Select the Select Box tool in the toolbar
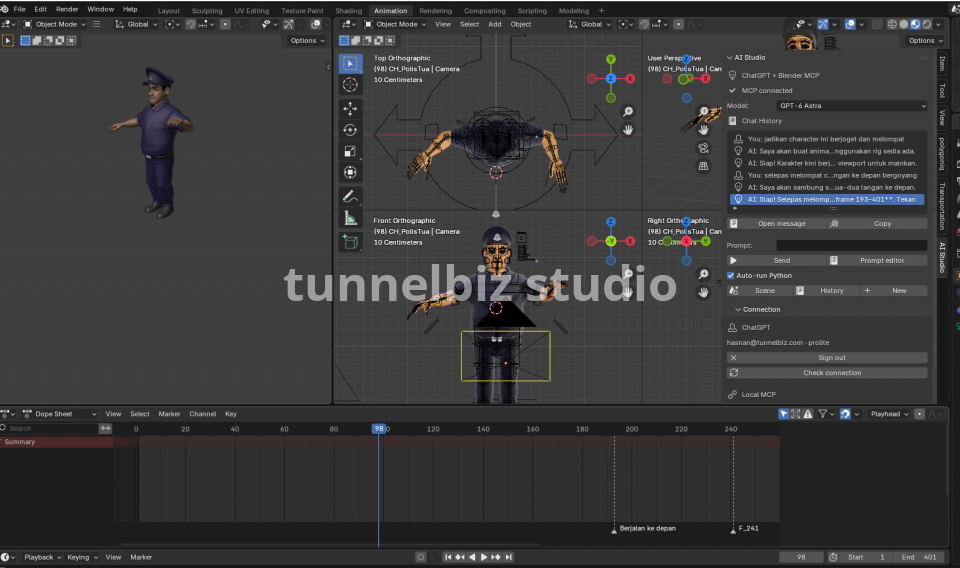 click(350, 63)
